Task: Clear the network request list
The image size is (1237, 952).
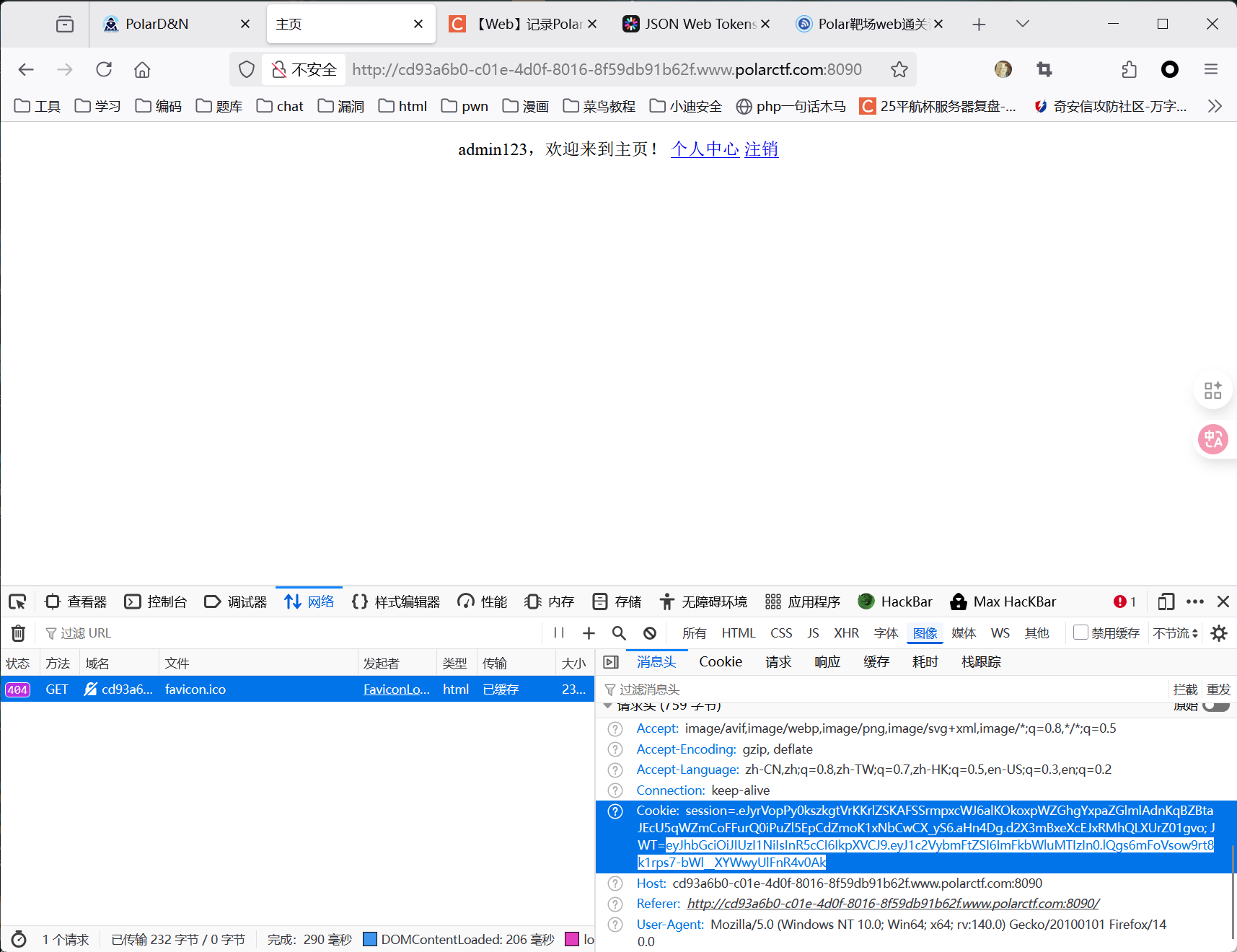Action: pos(18,633)
